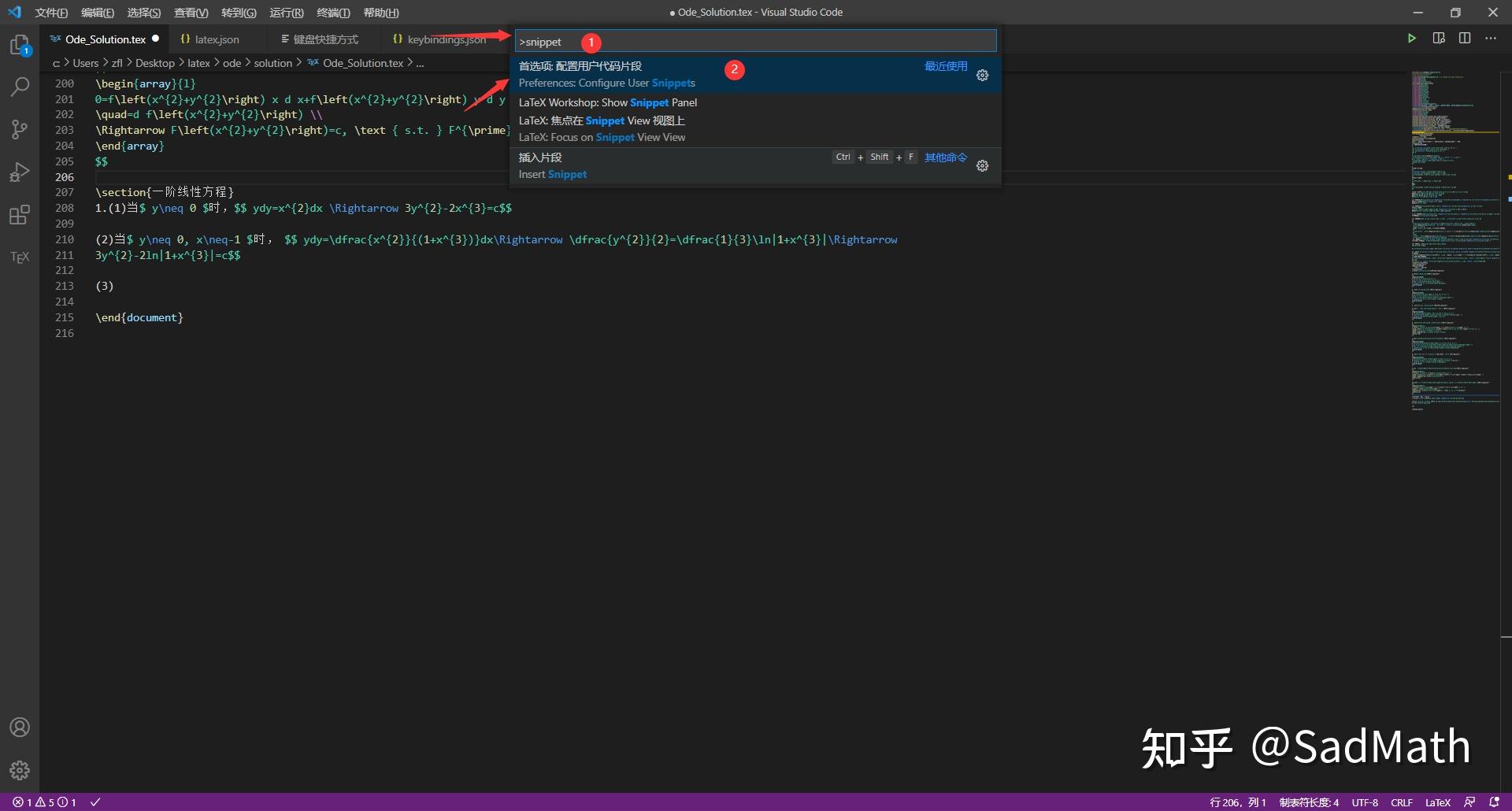Screen dimensions: 1512x811
Task: Open the Extensions view in the activity bar
Action: [x=20, y=214]
